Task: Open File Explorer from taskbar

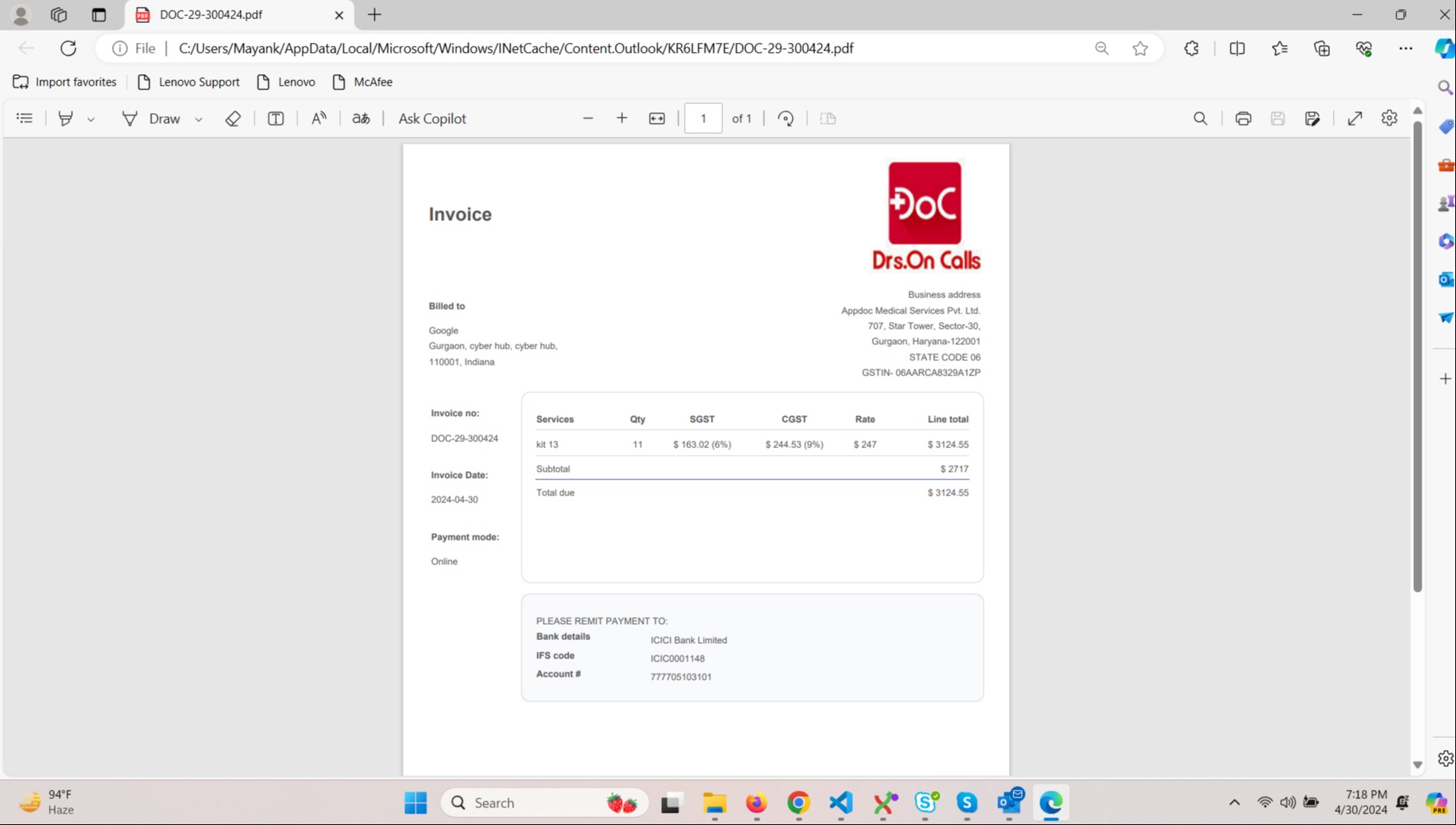Action: click(715, 803)
